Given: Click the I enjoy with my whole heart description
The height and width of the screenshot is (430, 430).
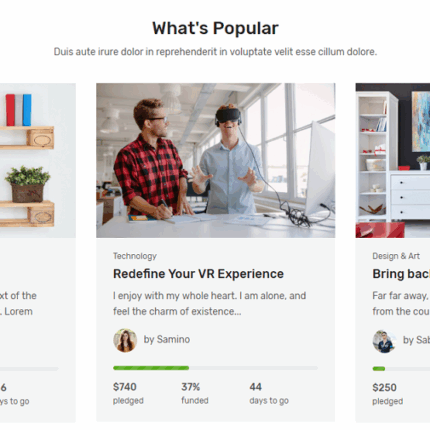Looking at the screenshot, I should point(209,303).
